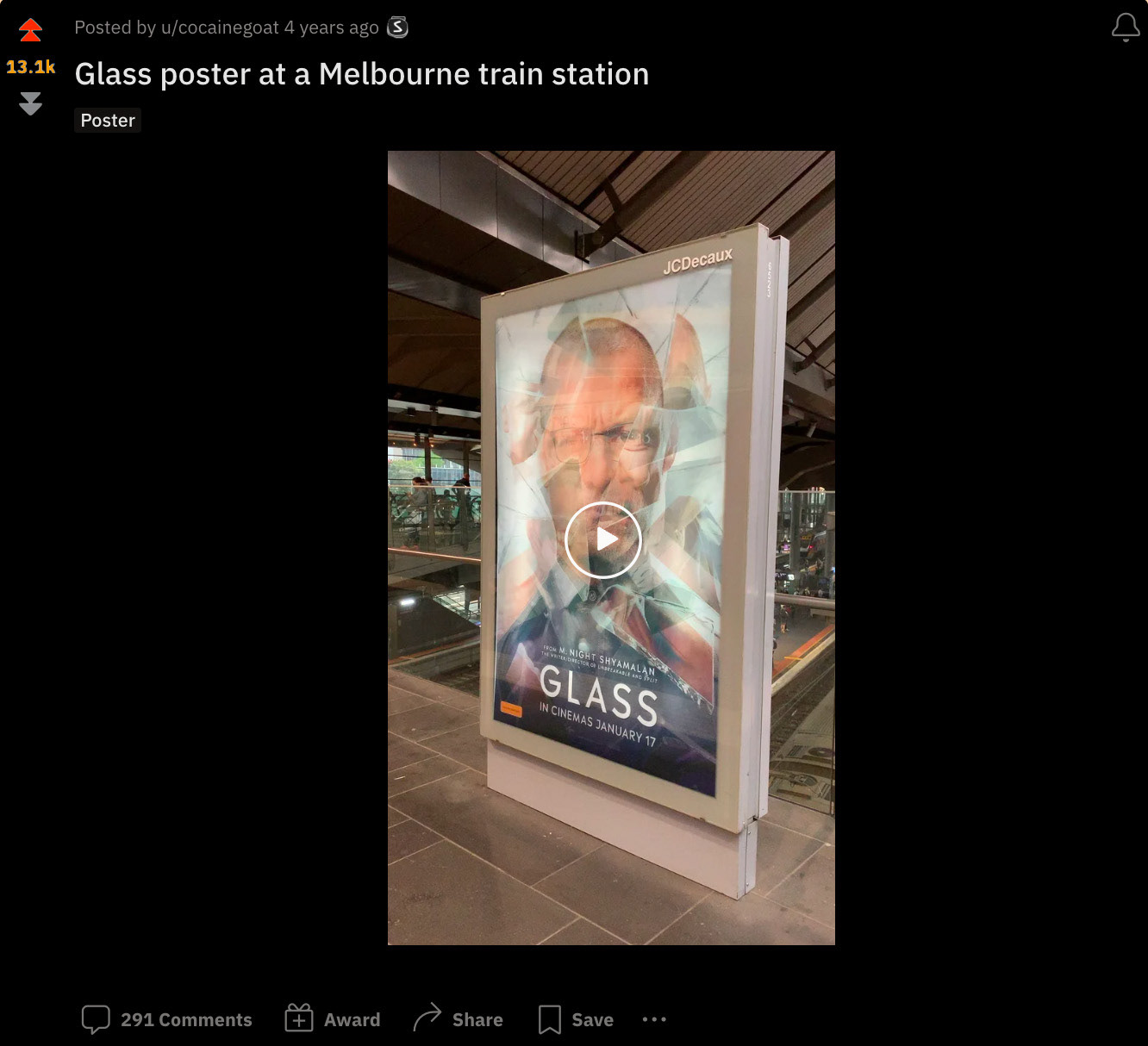The height and width of the screenshot is (1046, 1148).
Task: Filter by the Poster flair tag
Action: pyautogui.click(x=108, y=121)
